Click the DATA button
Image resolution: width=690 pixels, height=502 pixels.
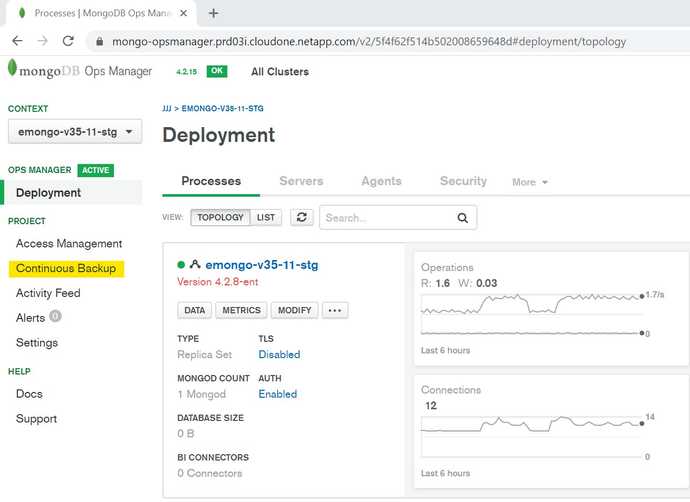coord(195,310)
